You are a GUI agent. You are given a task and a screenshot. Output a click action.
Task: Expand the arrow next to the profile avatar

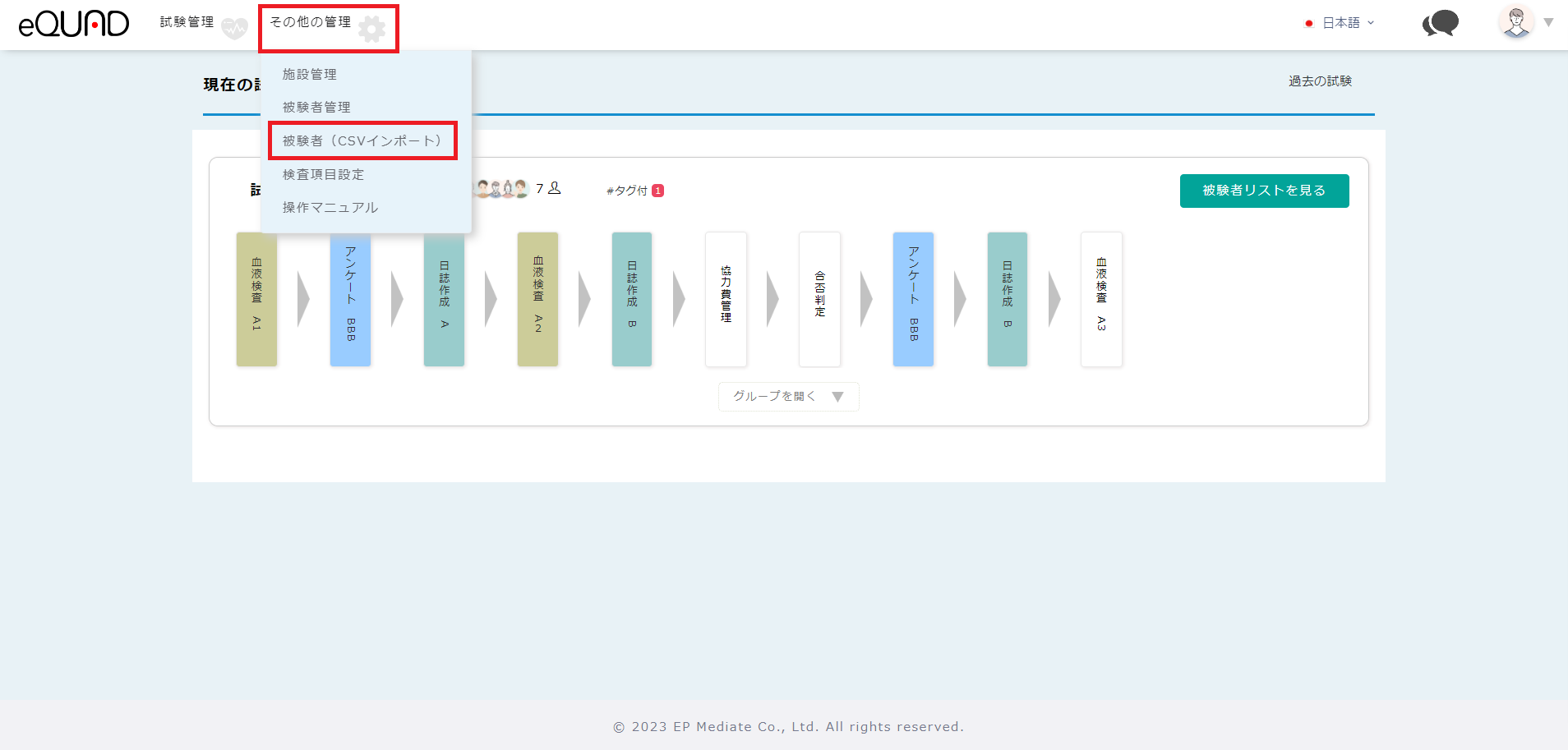coord(1548,22)
